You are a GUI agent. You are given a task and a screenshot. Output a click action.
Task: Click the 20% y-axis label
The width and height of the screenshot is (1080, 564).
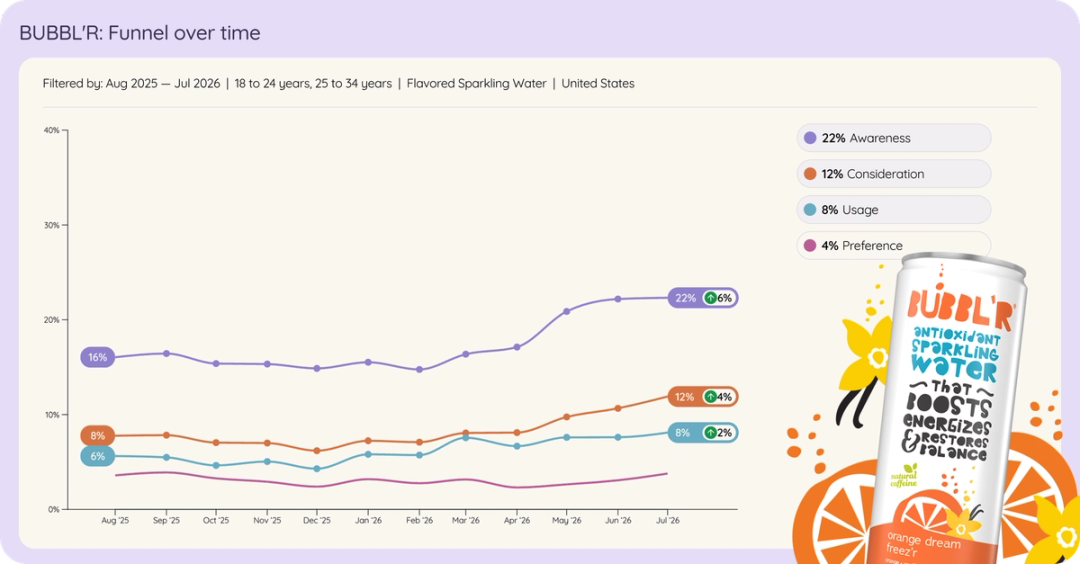(x=52, y=320)
